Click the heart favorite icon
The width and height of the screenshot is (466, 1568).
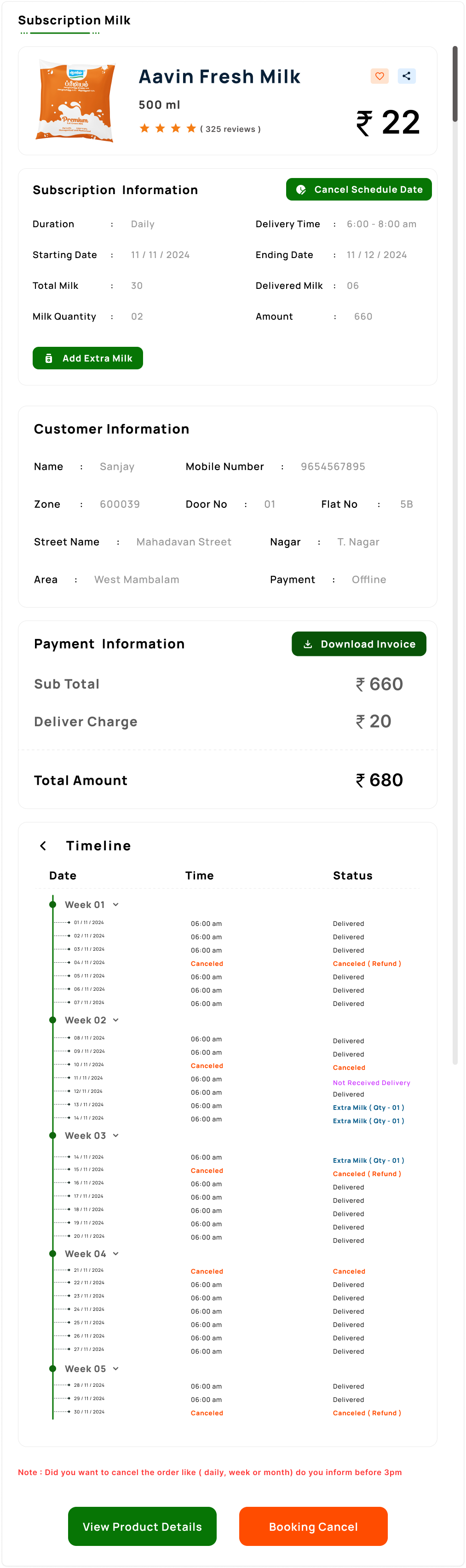[380, 76]
